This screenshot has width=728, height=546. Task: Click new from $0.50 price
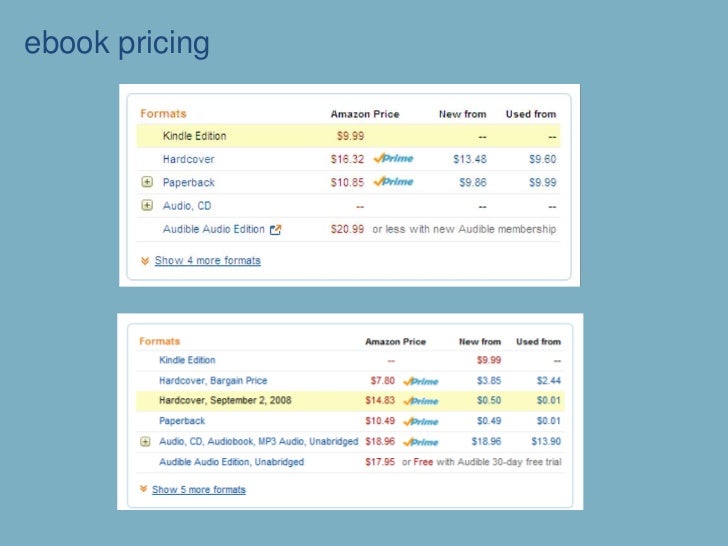pos(489,401)
